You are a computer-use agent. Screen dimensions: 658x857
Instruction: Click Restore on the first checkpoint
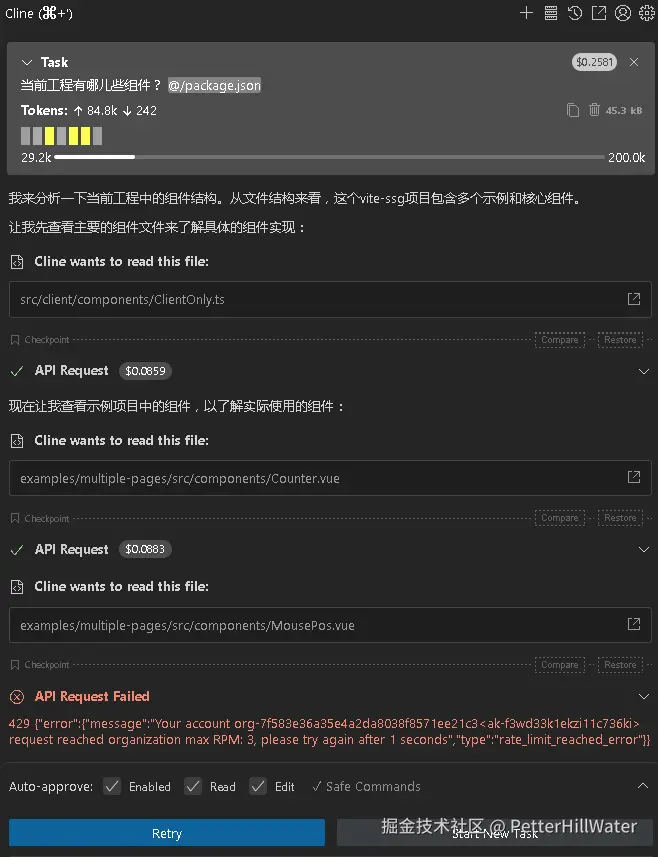620,339
